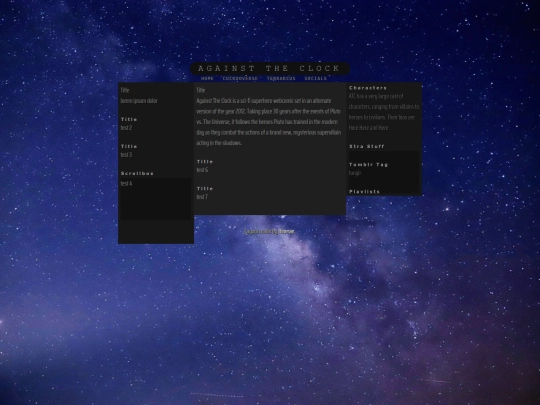Open nav link between Cuckooverse and Socials
The width and height of the screenshot is (540, 405).
[x=281, y=79]
